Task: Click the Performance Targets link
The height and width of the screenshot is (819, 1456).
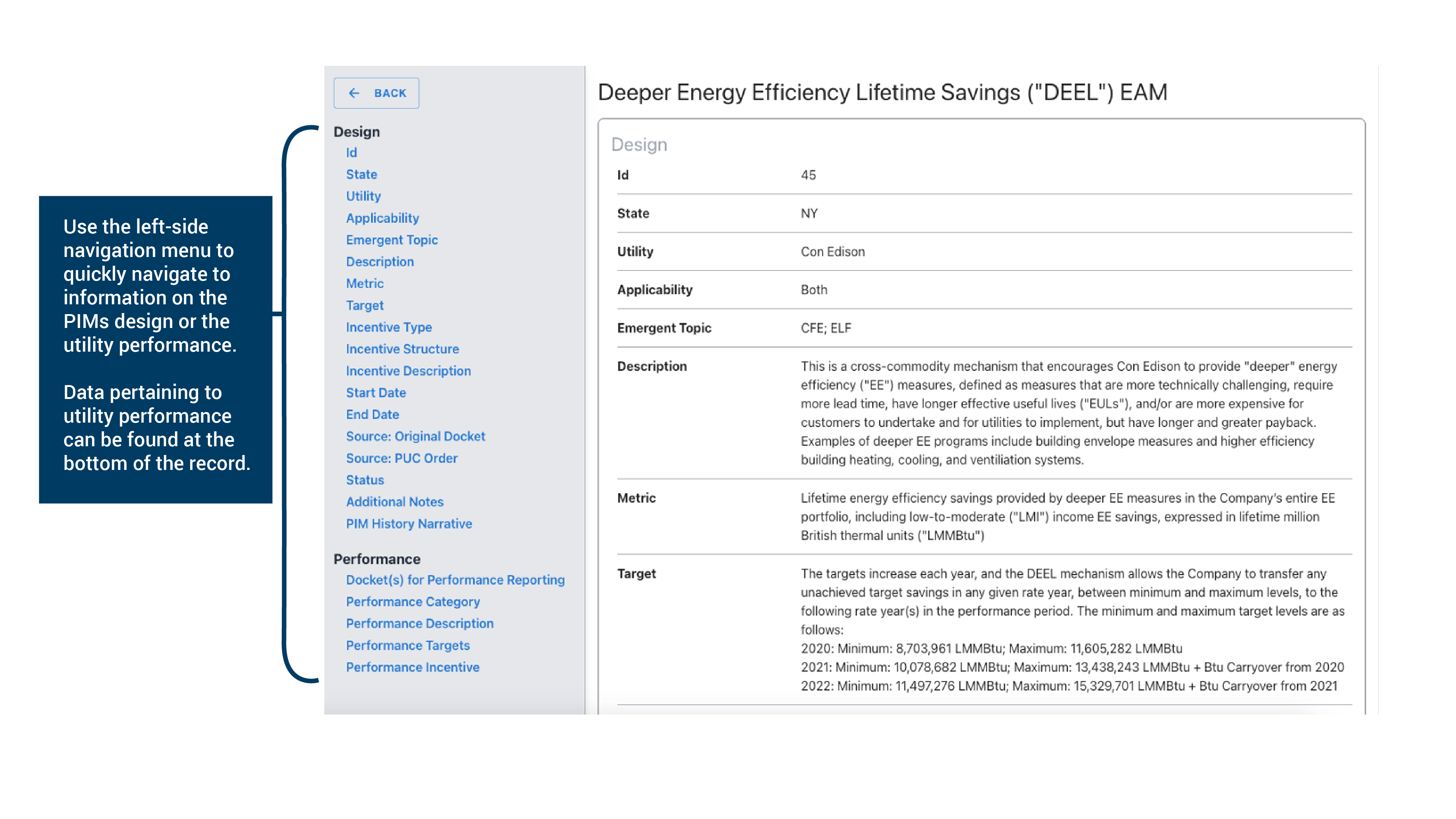Action: point(408,645)
